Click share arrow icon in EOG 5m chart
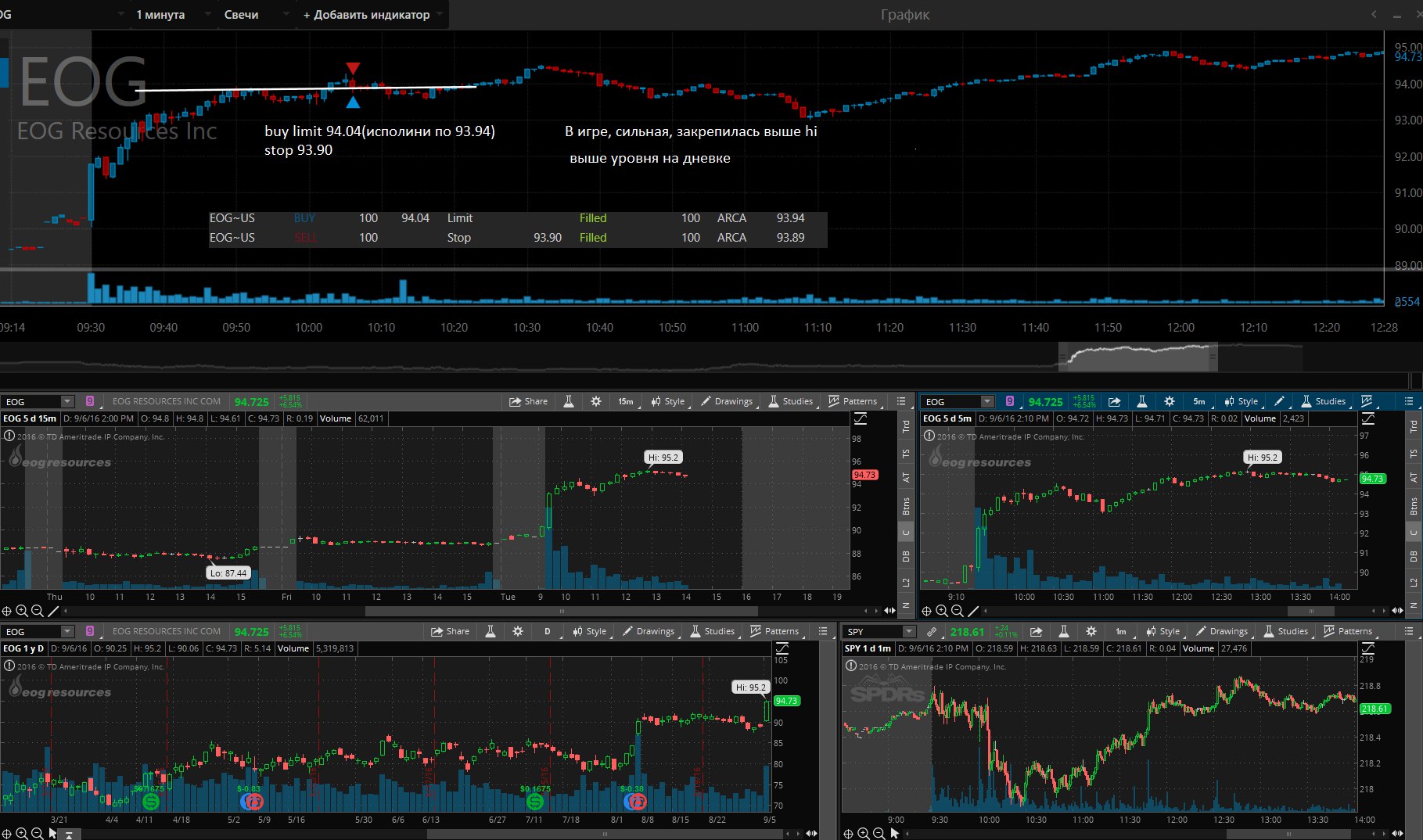1423x840 pixels. click(x=1114, y=401)
